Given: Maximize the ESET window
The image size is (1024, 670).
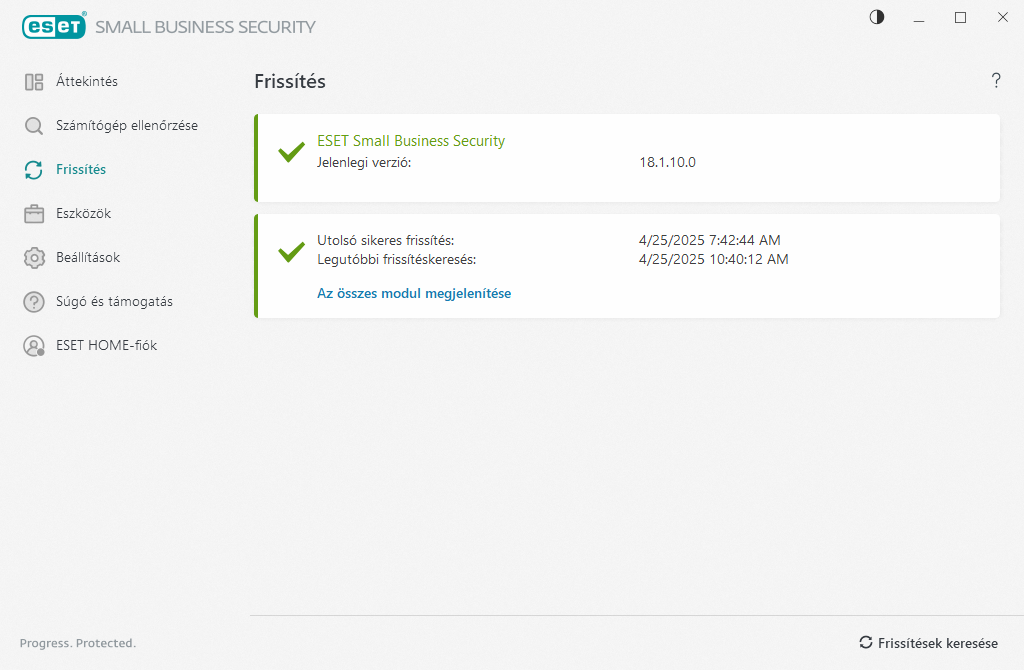Looking at the screenshot, I should click(960, 17).
